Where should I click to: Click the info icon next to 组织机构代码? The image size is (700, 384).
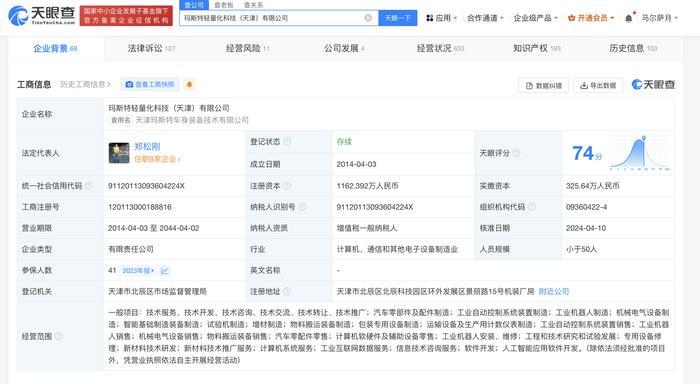(532, 207)
